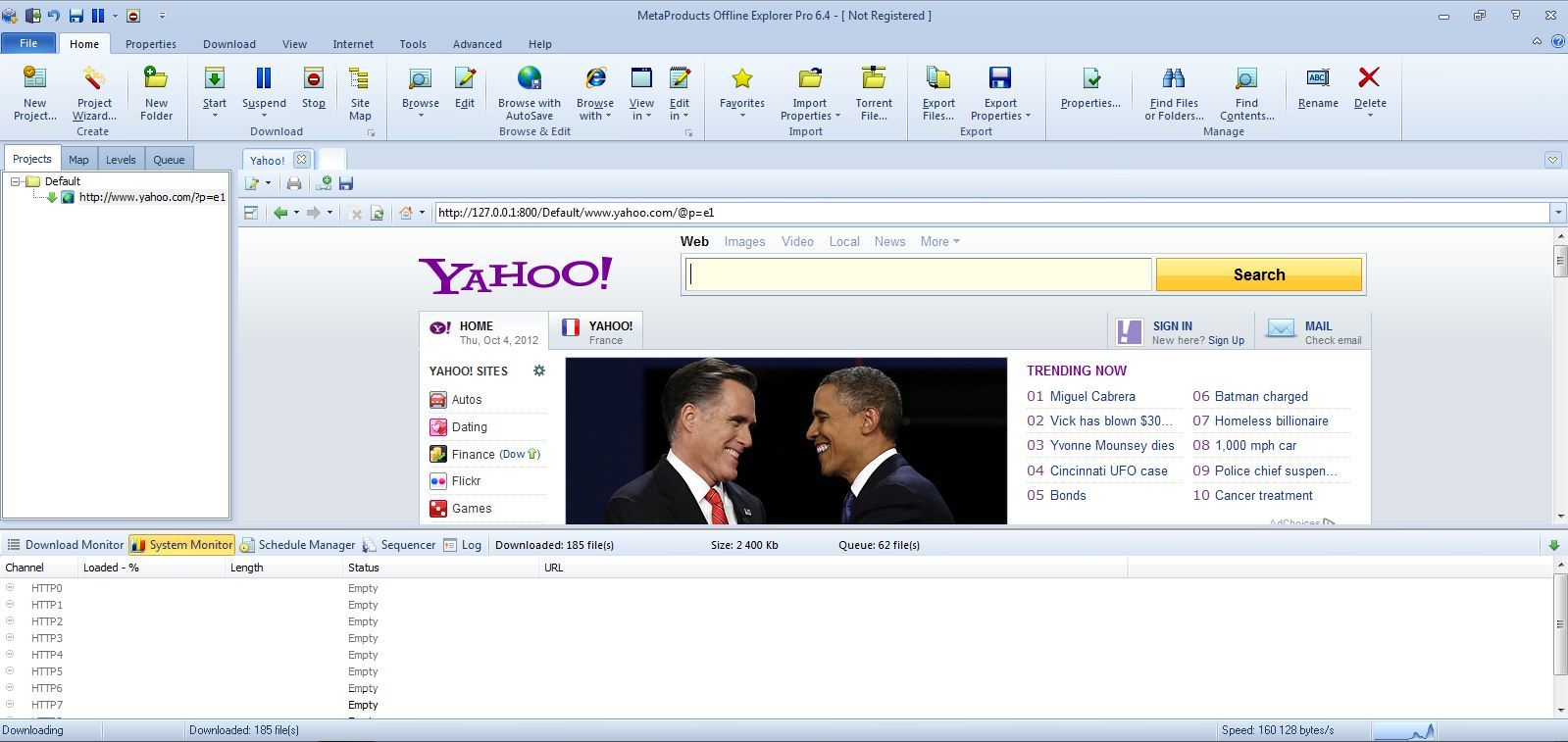Open the Schedule Manager tab

298,545
